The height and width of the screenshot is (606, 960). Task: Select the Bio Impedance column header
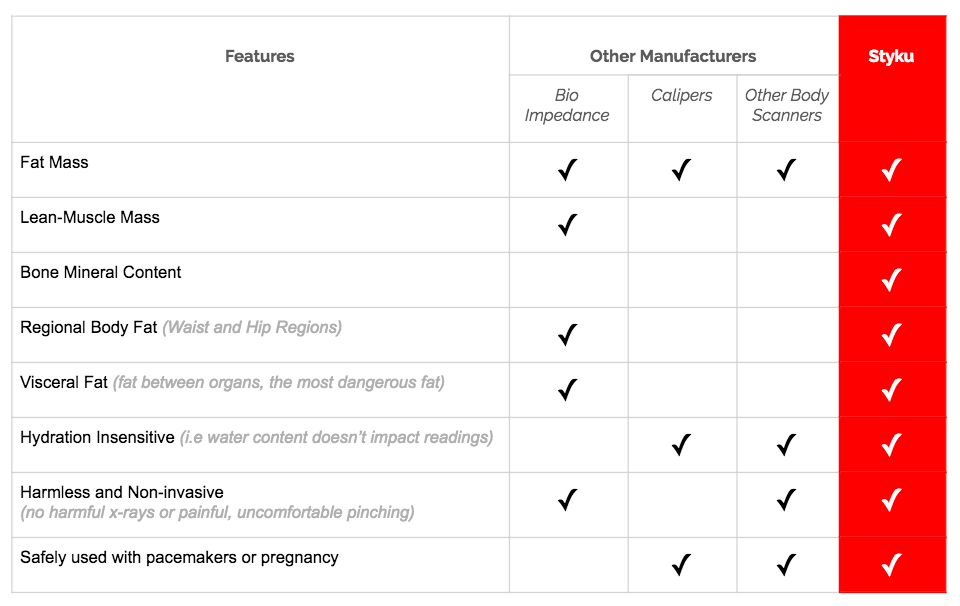pyautogui.click(x=567, y=105)
